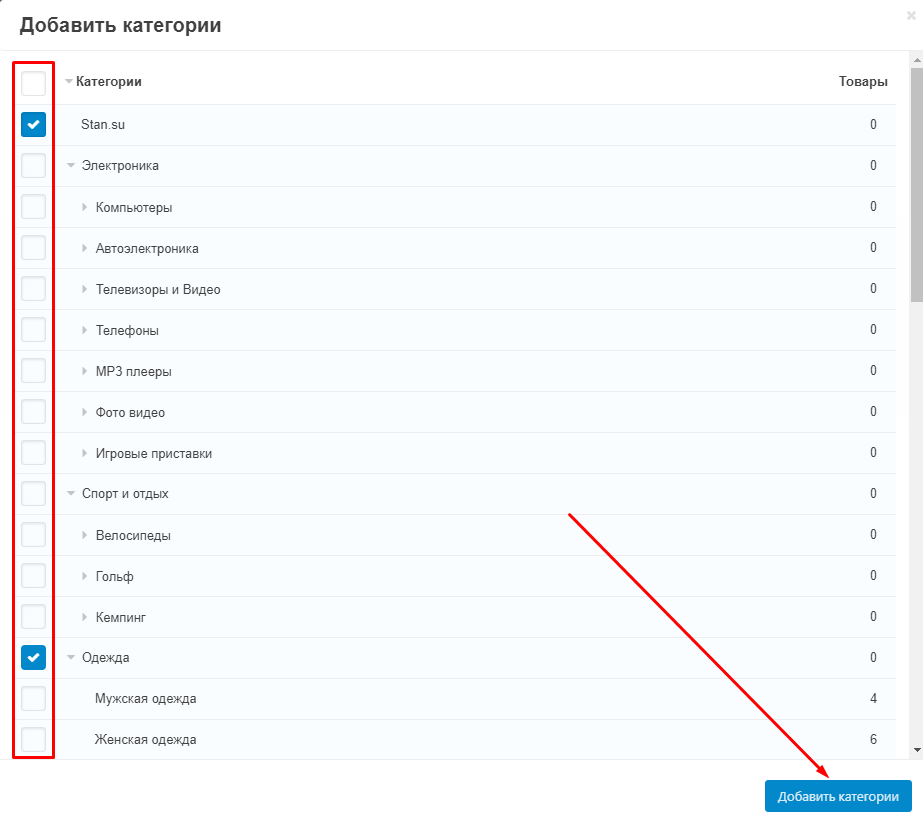The width and height of the screenshot is (923, 827).
Task: Collapse the Электроника category tree
Action: [71, 165]
